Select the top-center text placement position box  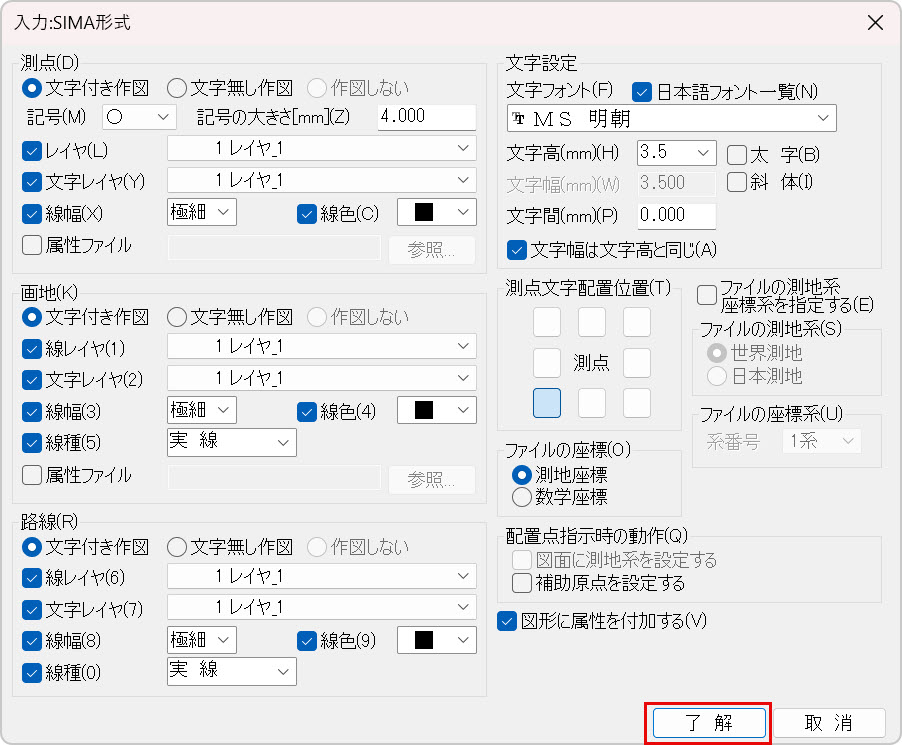click(592, 322)
